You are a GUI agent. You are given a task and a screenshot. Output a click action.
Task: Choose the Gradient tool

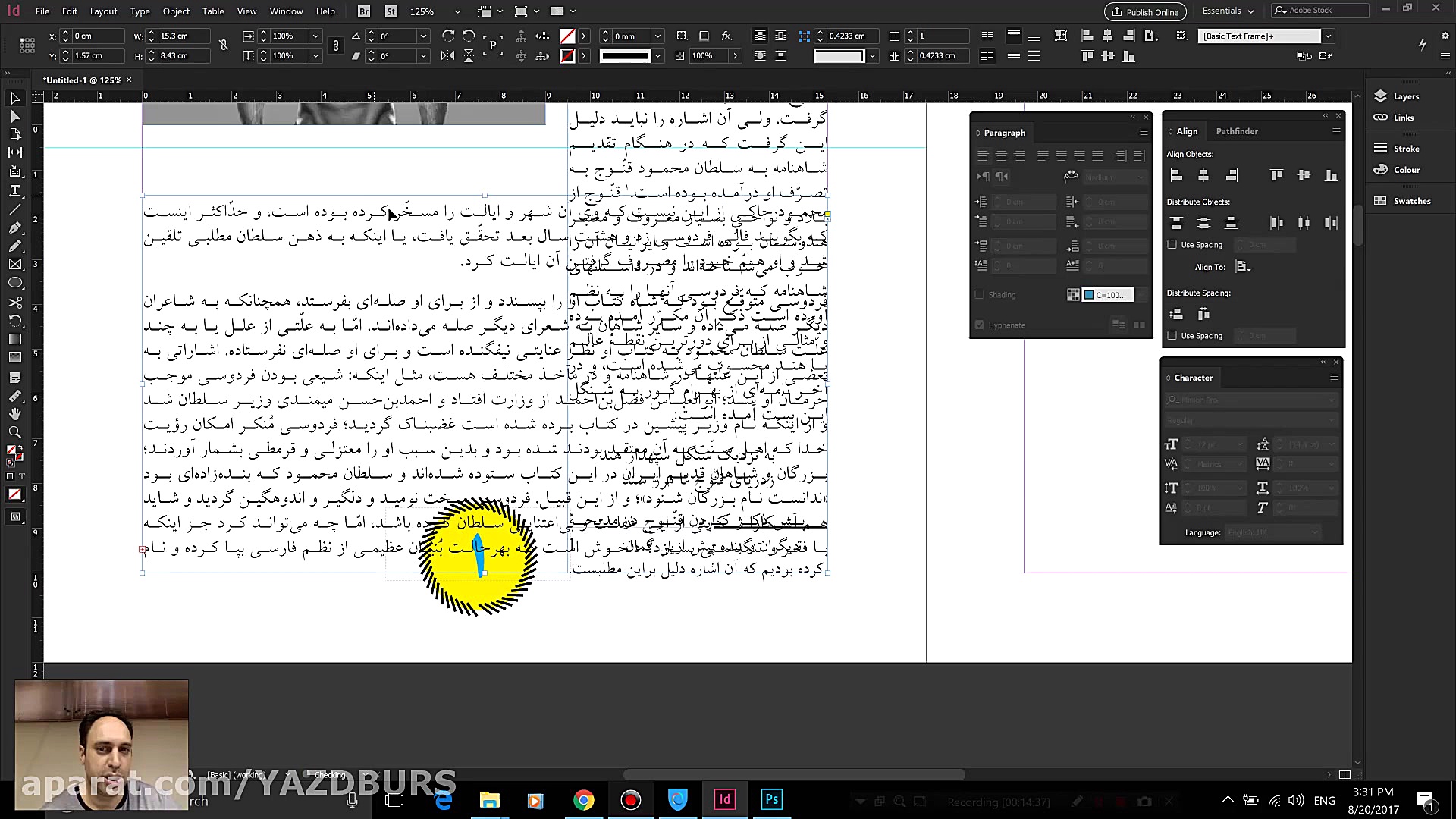point(15,337)
